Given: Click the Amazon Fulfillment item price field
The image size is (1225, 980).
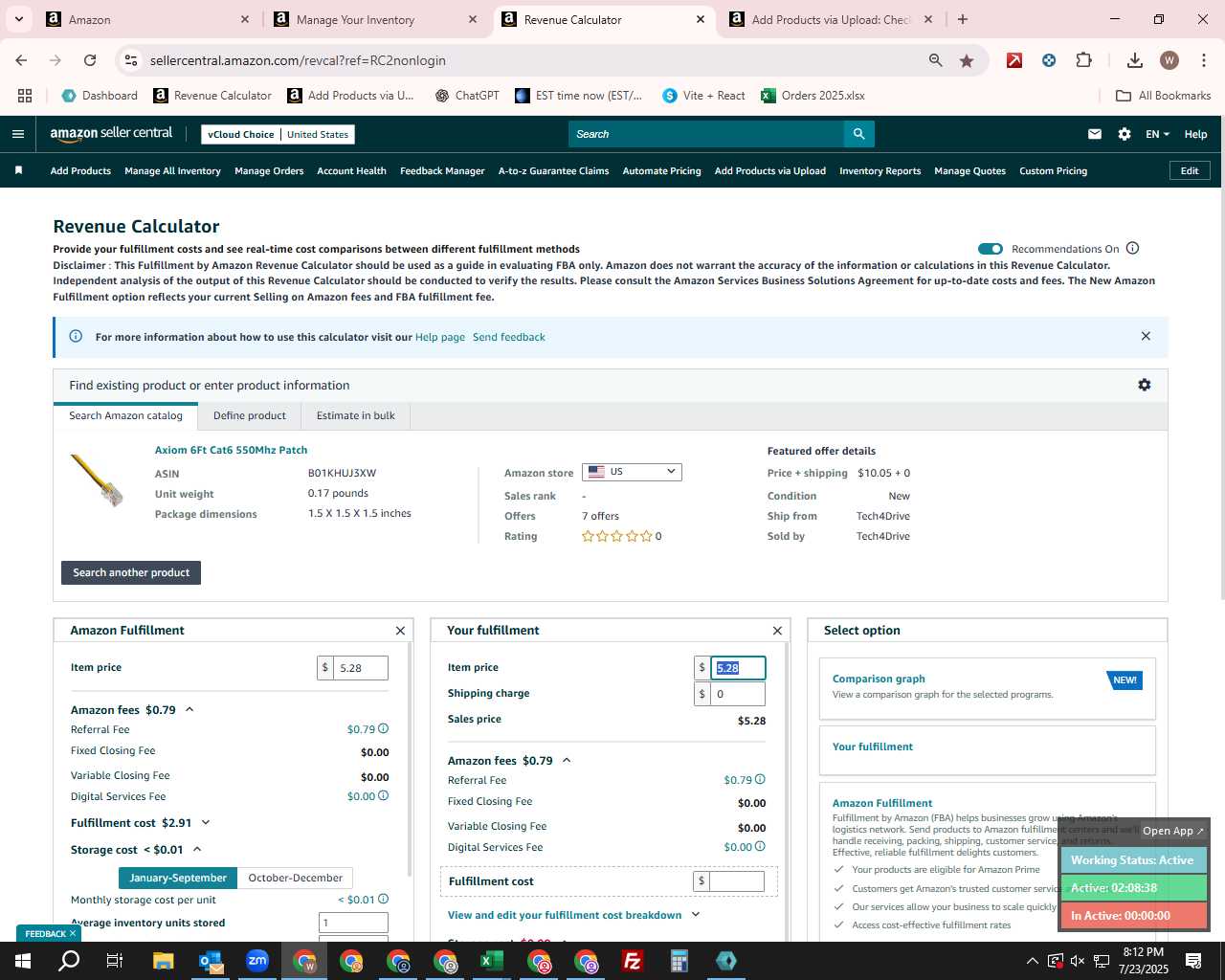Looking at the screenshot, I should [360, 668].
